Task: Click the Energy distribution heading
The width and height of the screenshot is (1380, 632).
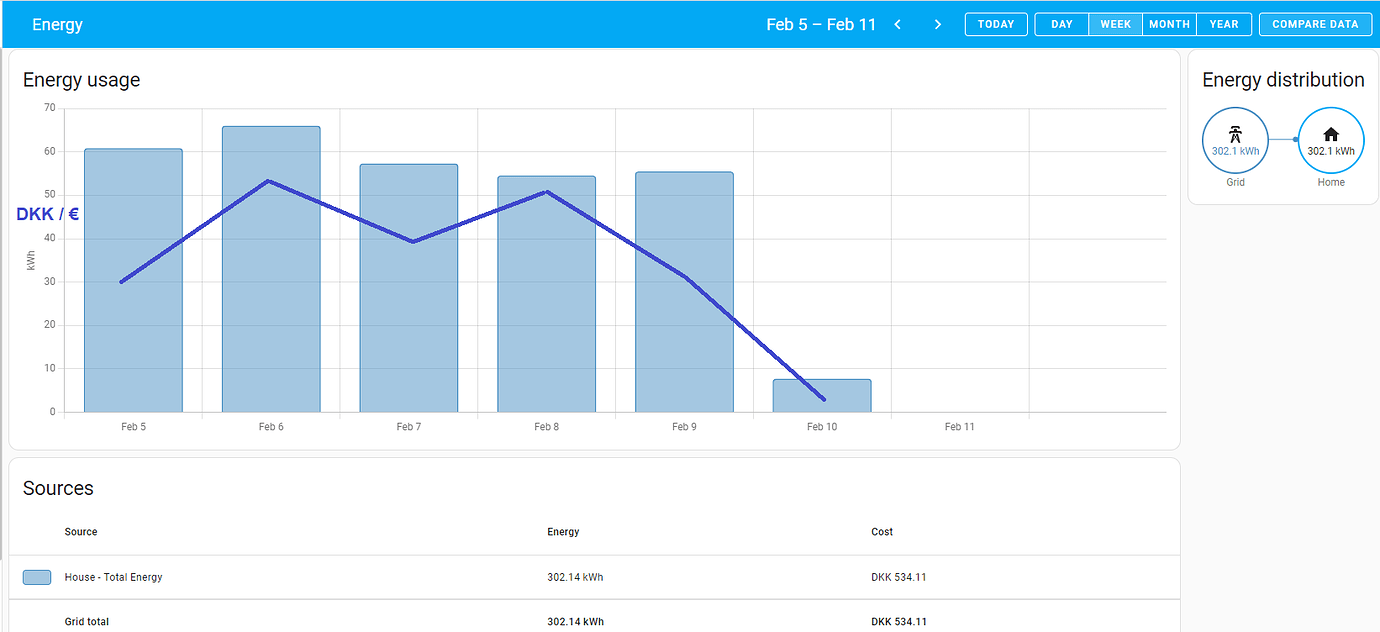Action: coord(1283,80)
